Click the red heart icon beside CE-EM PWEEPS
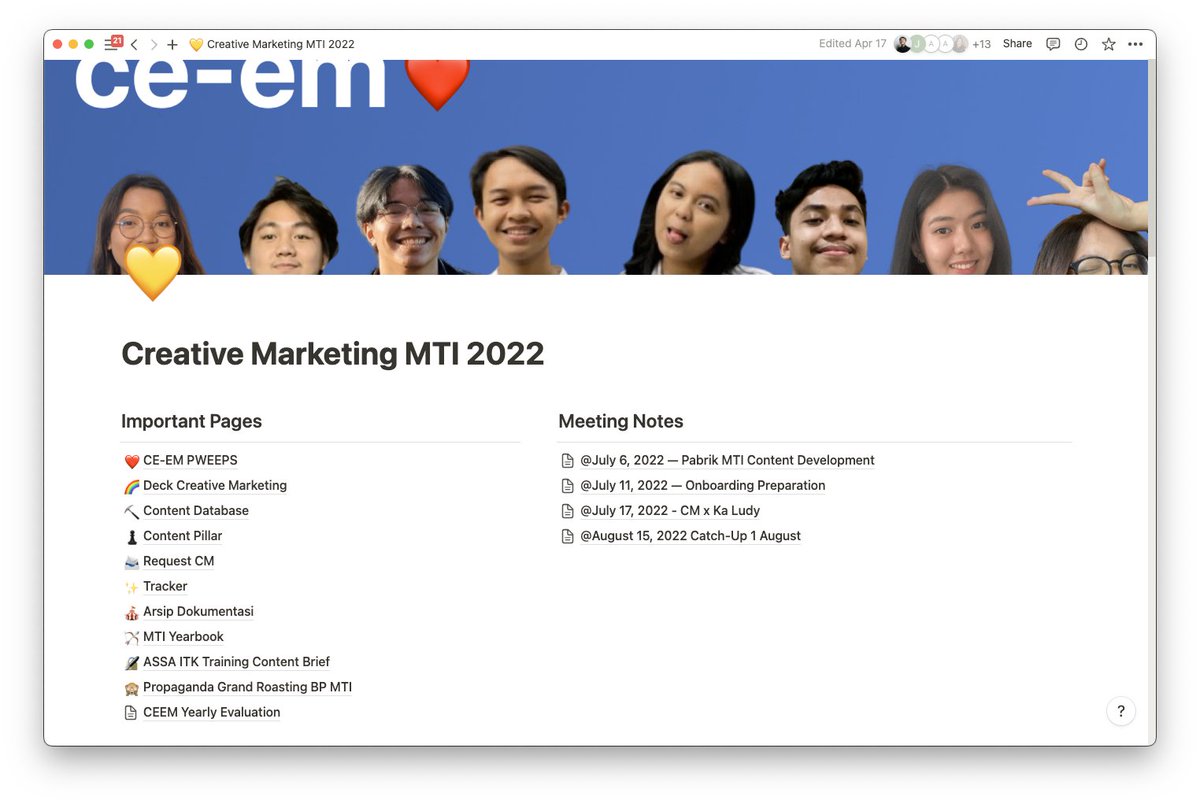The image size is (1200, 804). [x=130, y=460]
